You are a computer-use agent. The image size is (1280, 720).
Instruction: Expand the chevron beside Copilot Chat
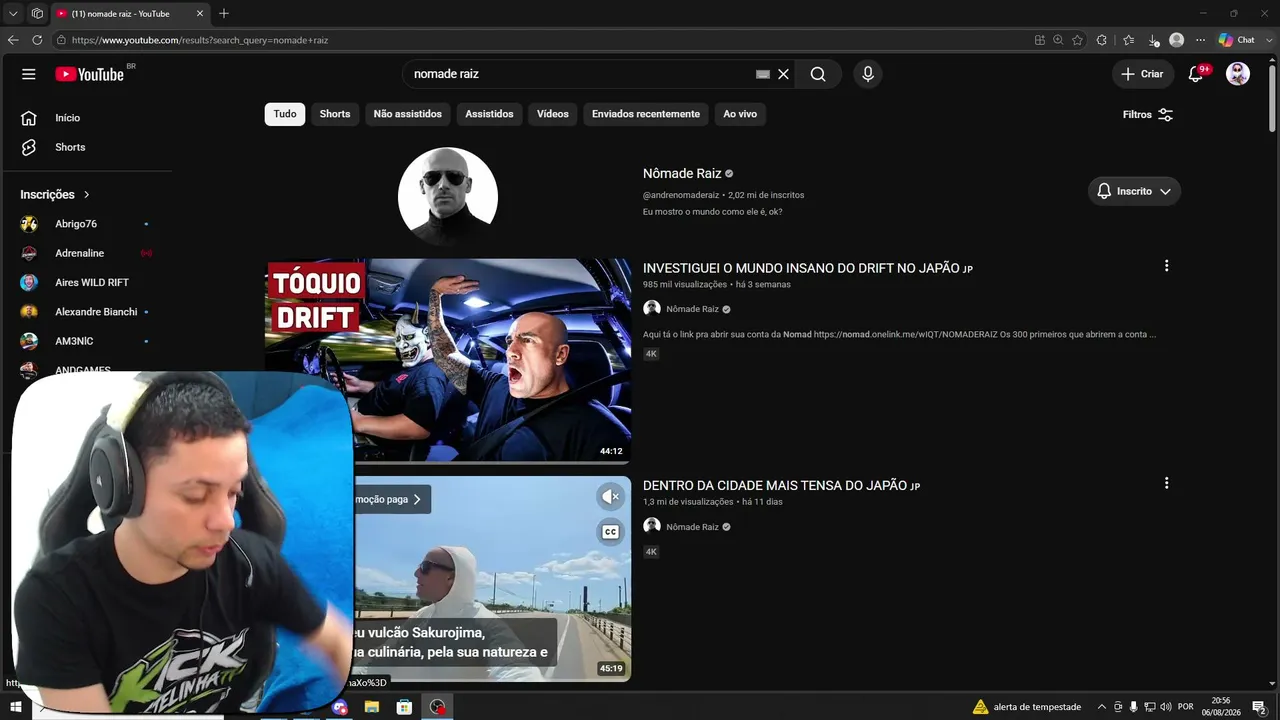[1269, 40]
